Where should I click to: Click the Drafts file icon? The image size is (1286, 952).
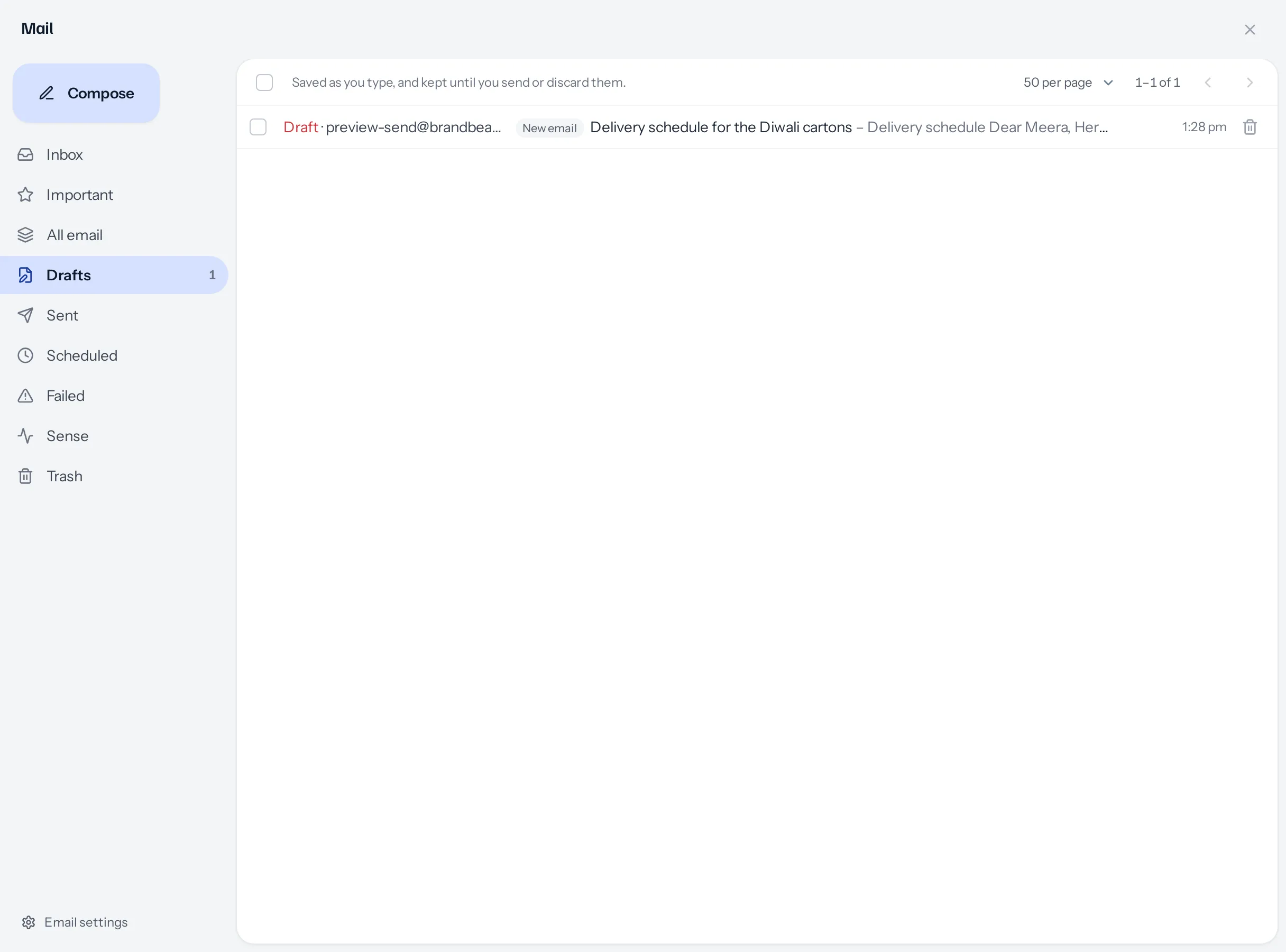coord(25,276)
